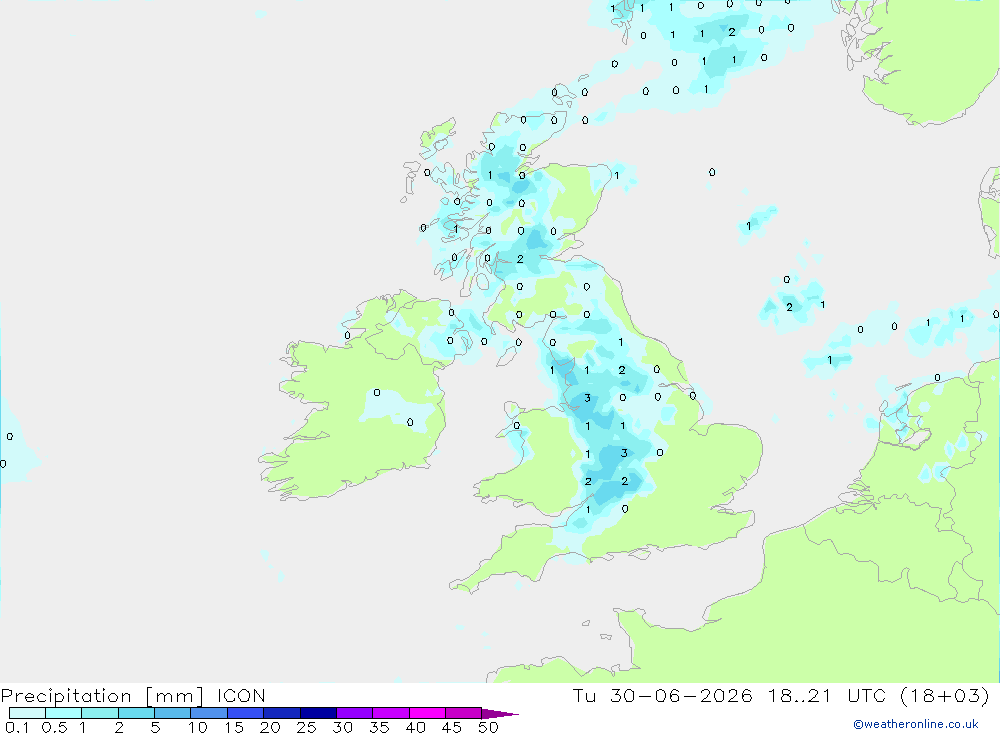Viewport: 1000px width, 733px height.
Task: Click the legend label '0.1'
Action: pyautogui.click(x=17, y=727)
